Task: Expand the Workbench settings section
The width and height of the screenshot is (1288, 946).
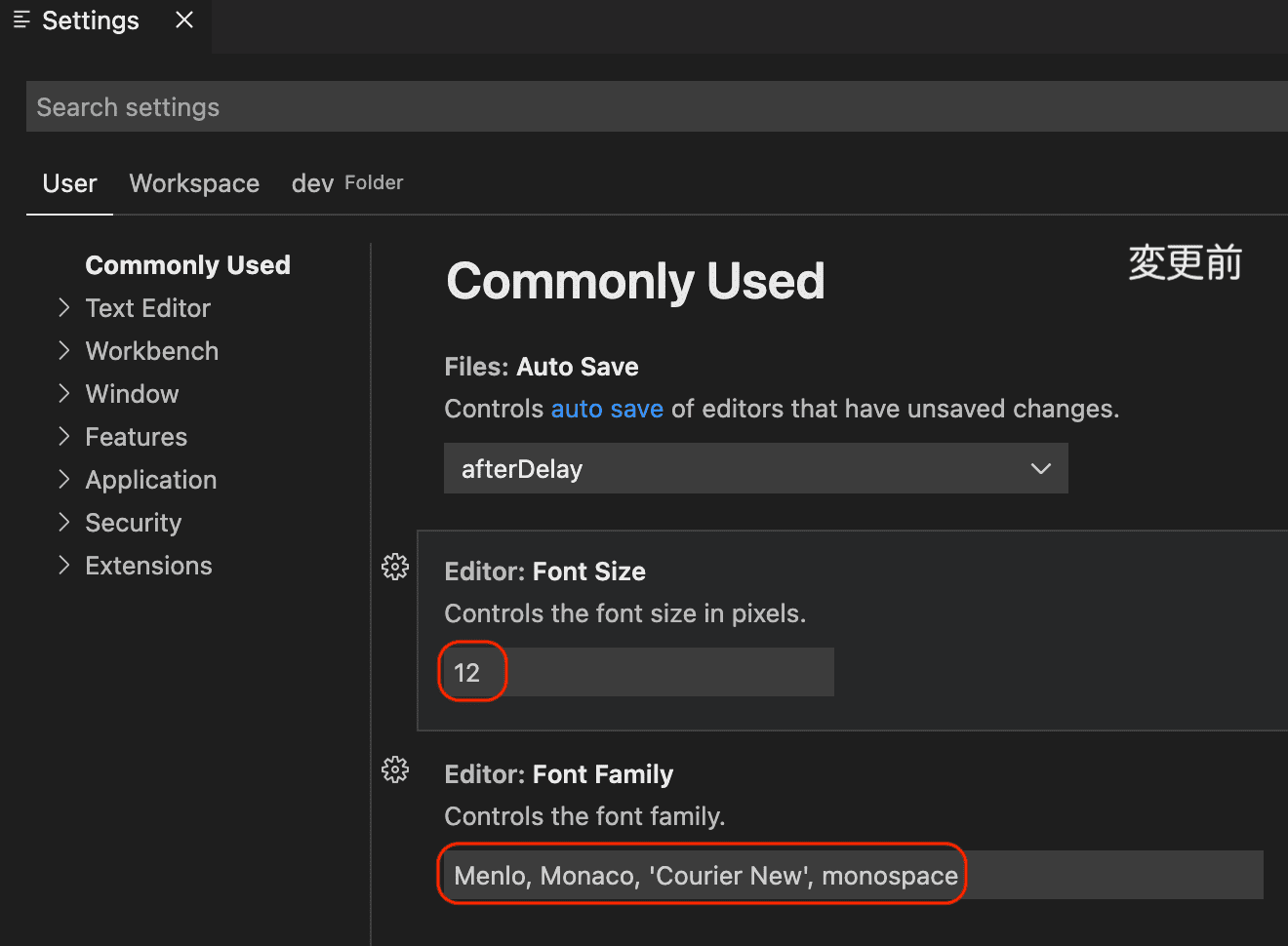Action: (x=64, y=351)
